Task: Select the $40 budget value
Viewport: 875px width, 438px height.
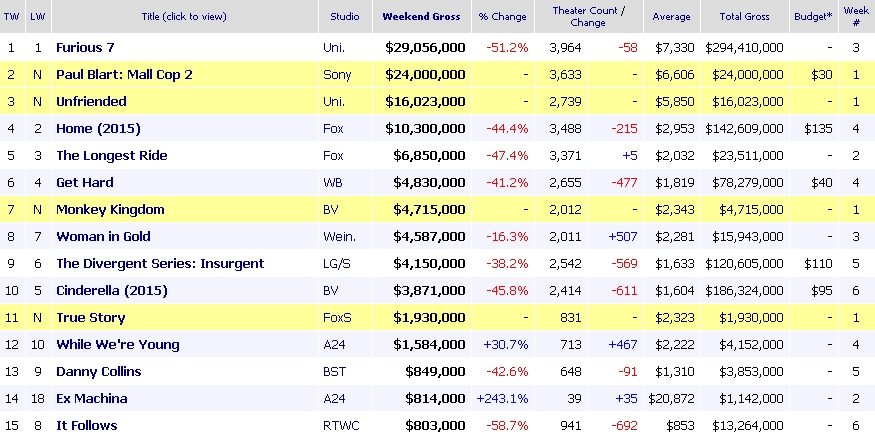Action: tap(822, 182)
